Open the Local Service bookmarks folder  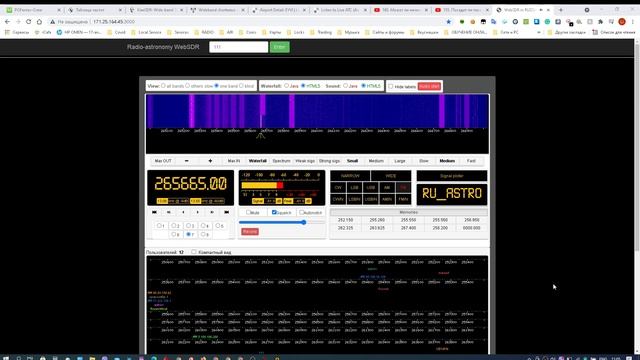point(146,32)
